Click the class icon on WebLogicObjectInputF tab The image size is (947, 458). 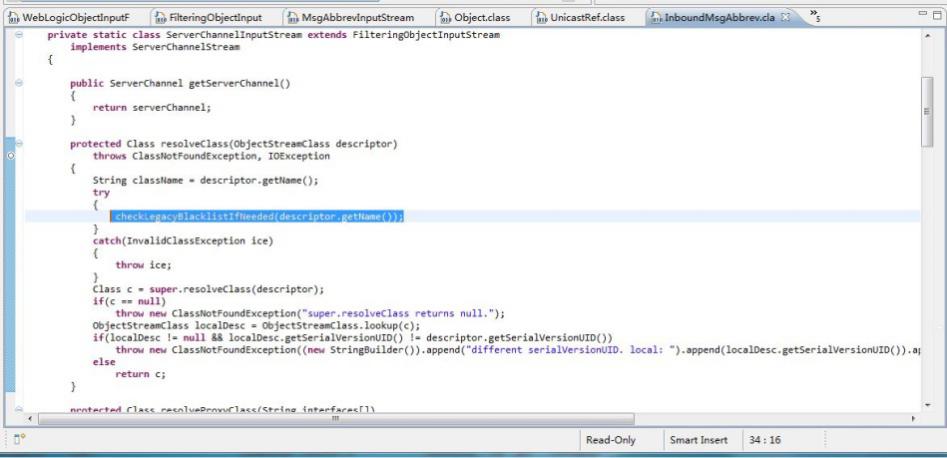[12, 17]
